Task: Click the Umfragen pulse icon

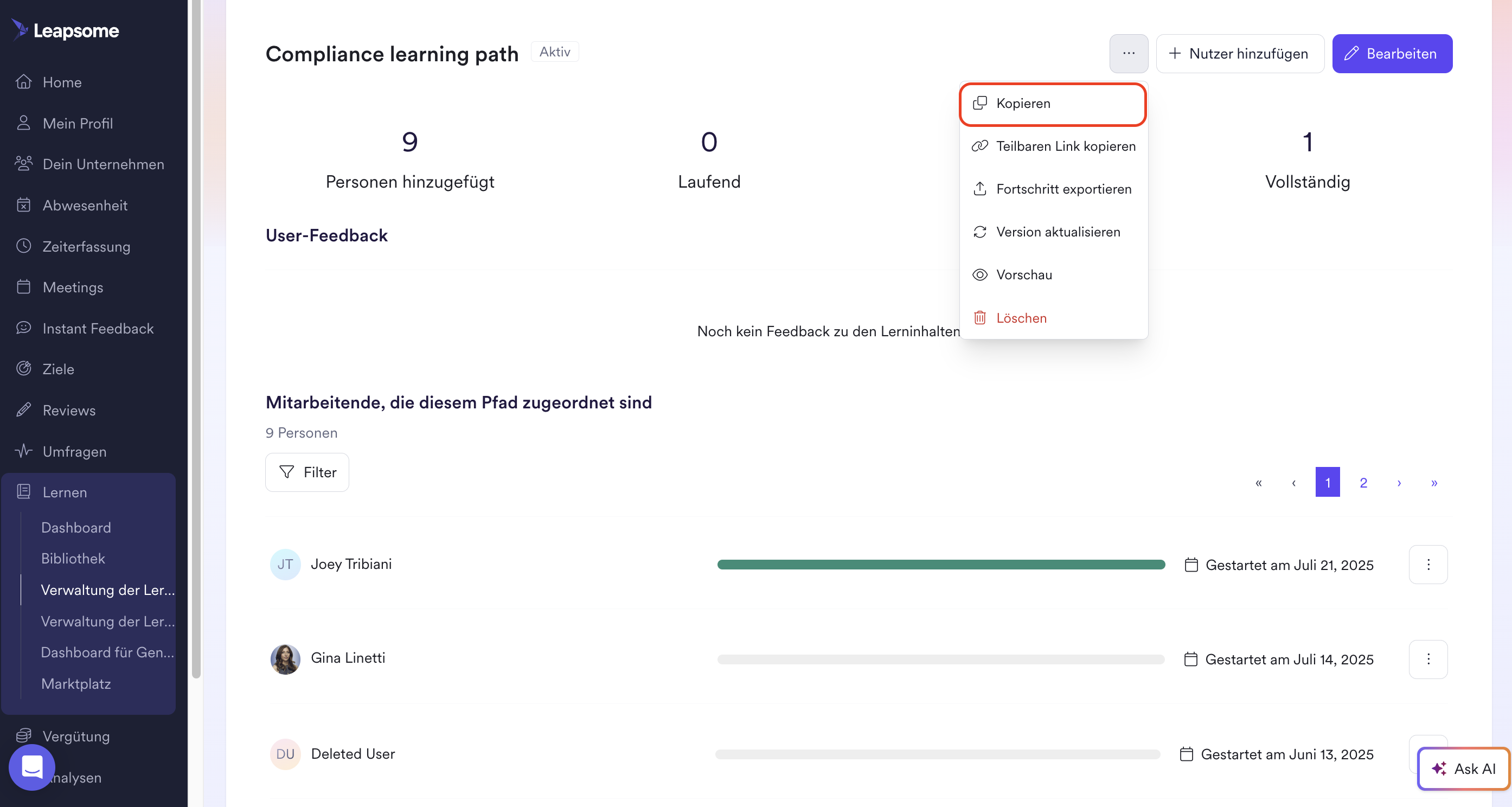Action: [23, 451]
